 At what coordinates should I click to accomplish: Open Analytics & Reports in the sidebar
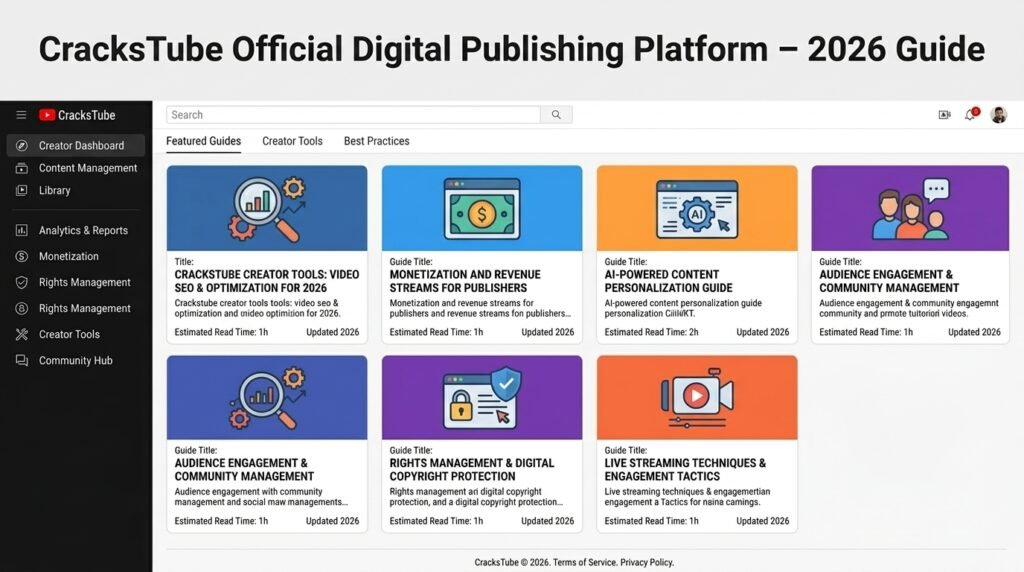[76, 230]
